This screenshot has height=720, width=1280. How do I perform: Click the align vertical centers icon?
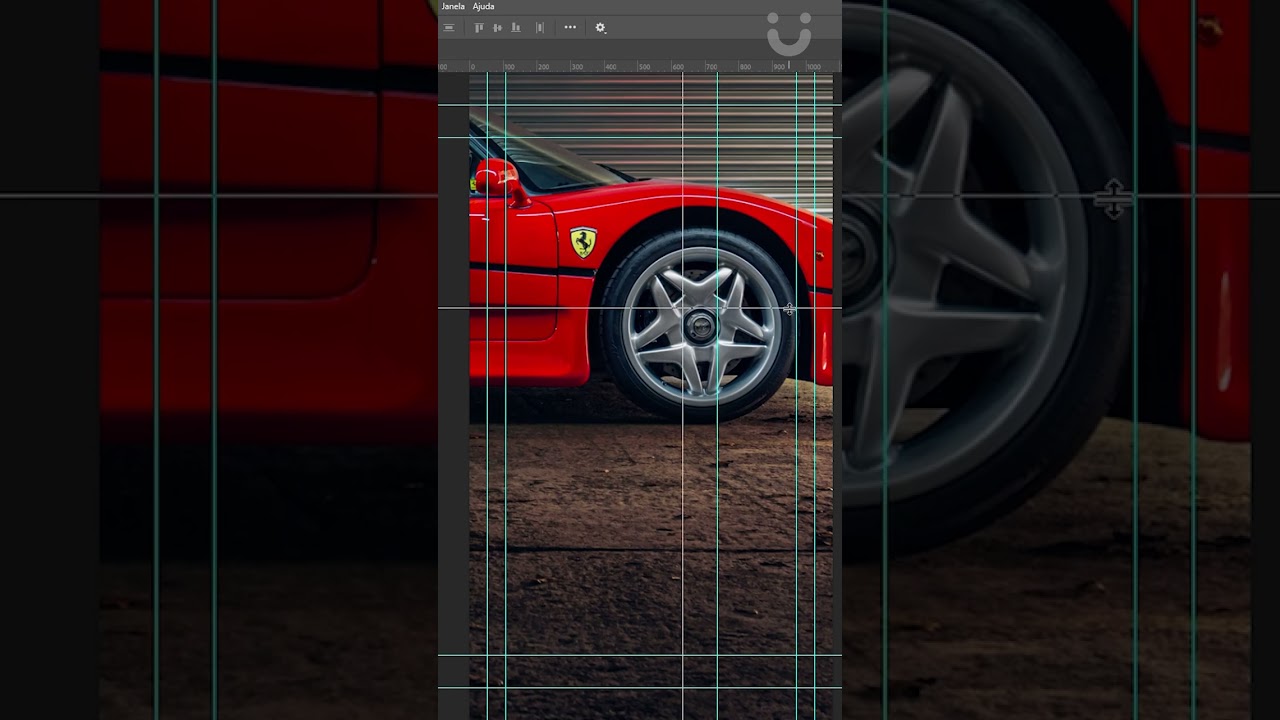[x=497, y=28]
